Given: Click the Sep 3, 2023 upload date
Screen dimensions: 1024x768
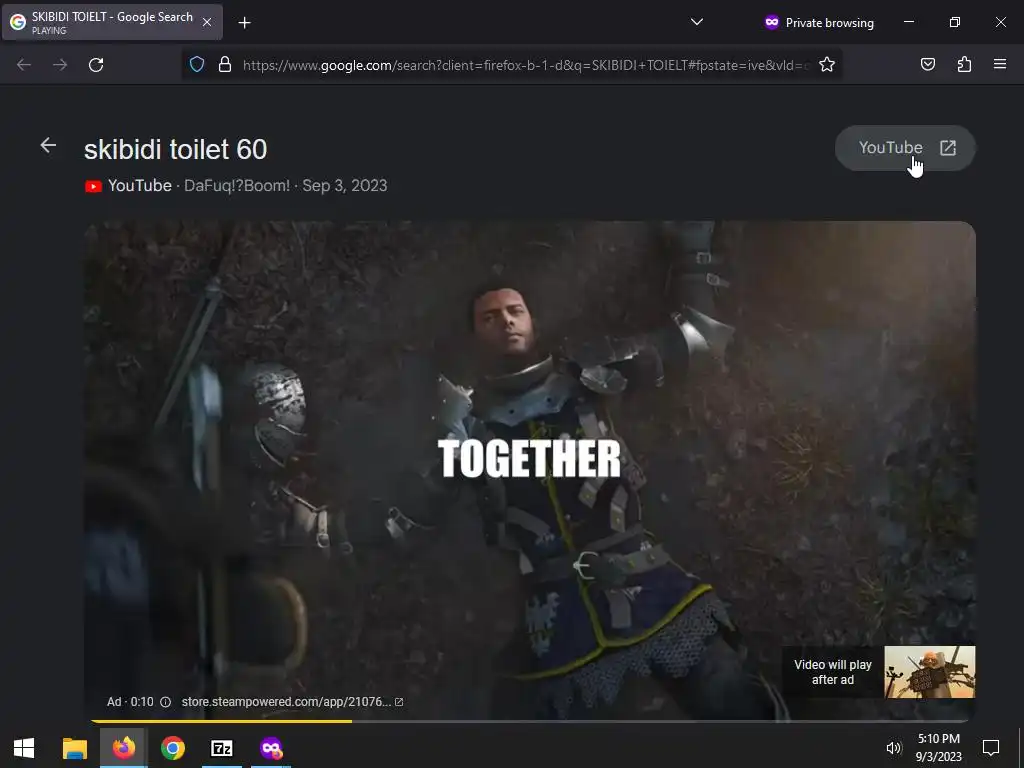Looking at the screenshot, I should click(x=345, y=186).
